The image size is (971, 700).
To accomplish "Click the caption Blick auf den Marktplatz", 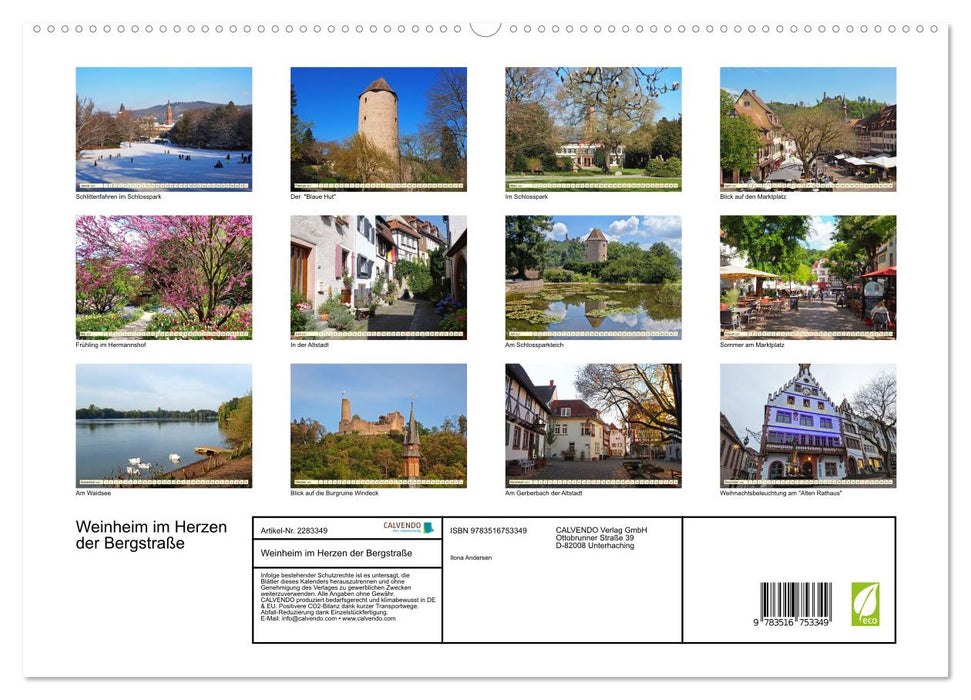I will [x=753, y=196].
